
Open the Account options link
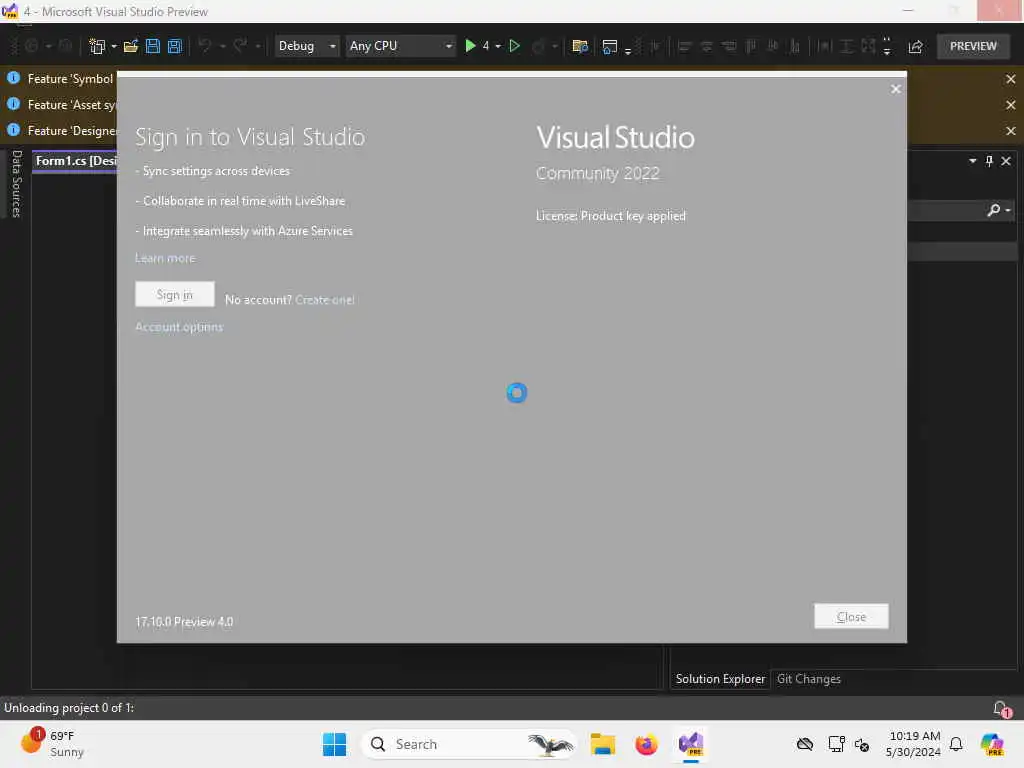(179, 327)
